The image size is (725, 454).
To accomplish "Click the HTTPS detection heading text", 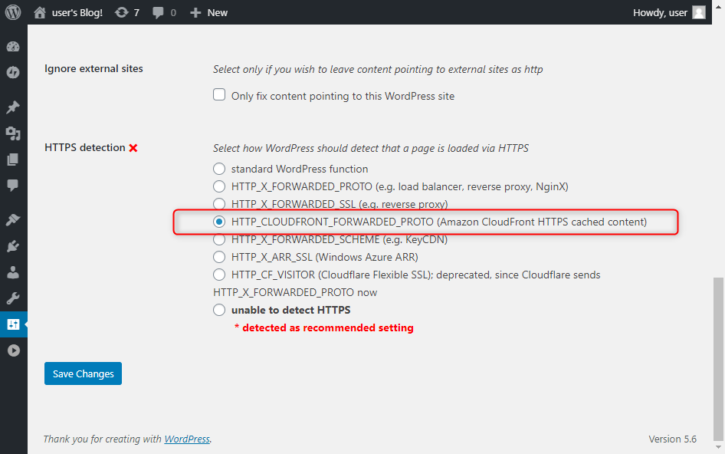I will coord(85,147).
